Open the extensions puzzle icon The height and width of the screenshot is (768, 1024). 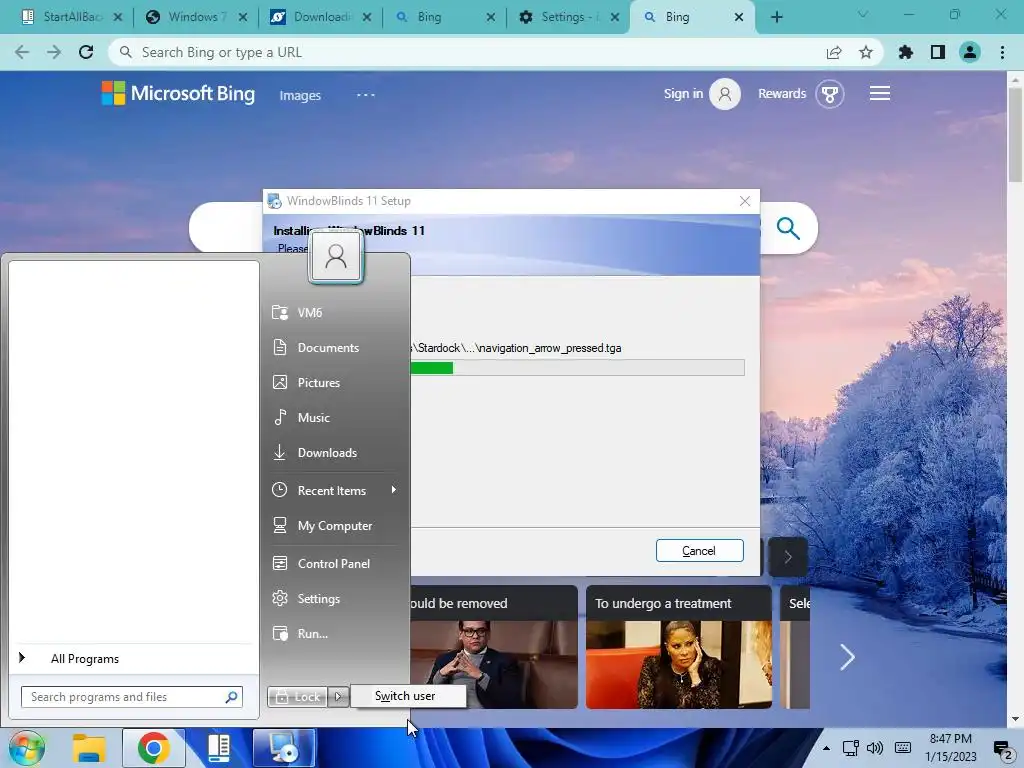[x=906, y=52]
